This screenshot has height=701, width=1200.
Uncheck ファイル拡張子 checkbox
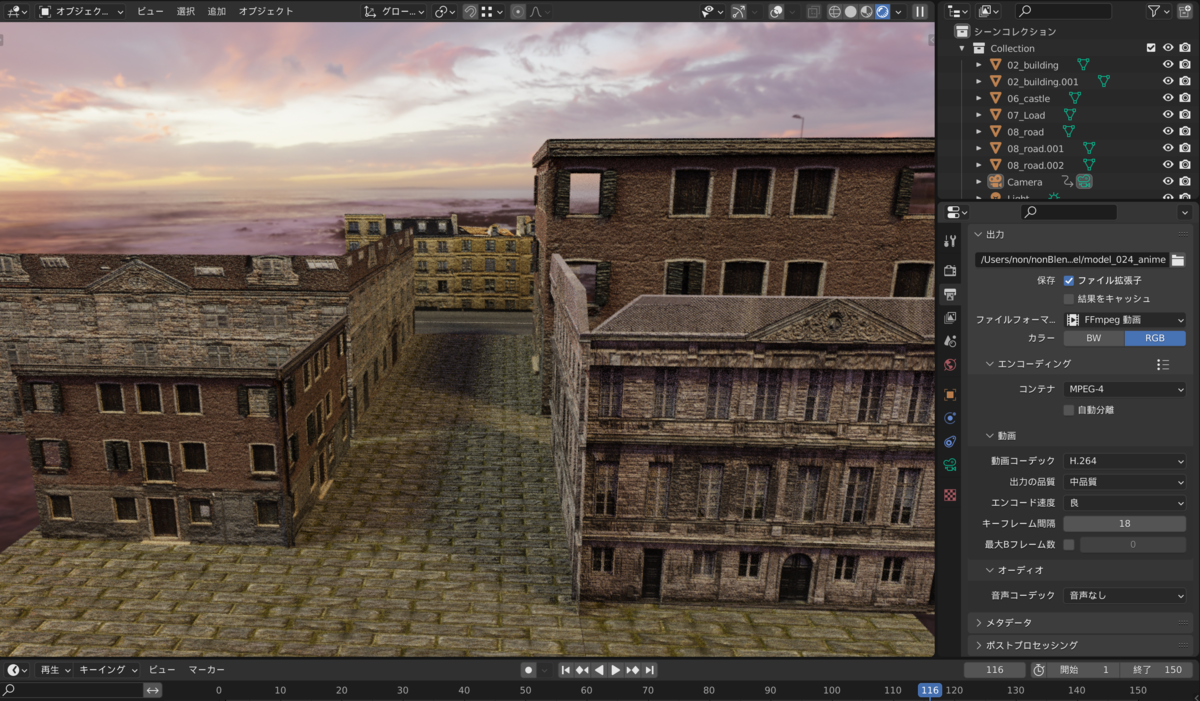(1069, 281)
